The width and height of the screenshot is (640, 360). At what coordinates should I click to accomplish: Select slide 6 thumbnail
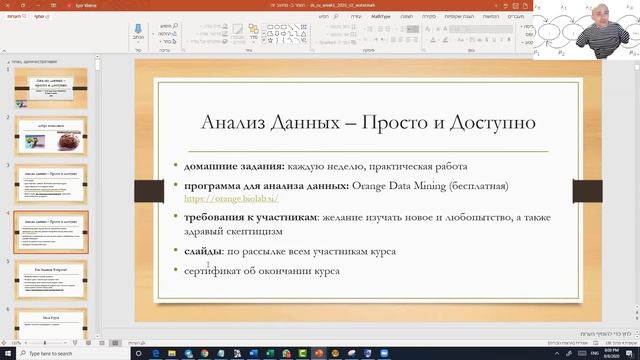(x=51, y=324)
